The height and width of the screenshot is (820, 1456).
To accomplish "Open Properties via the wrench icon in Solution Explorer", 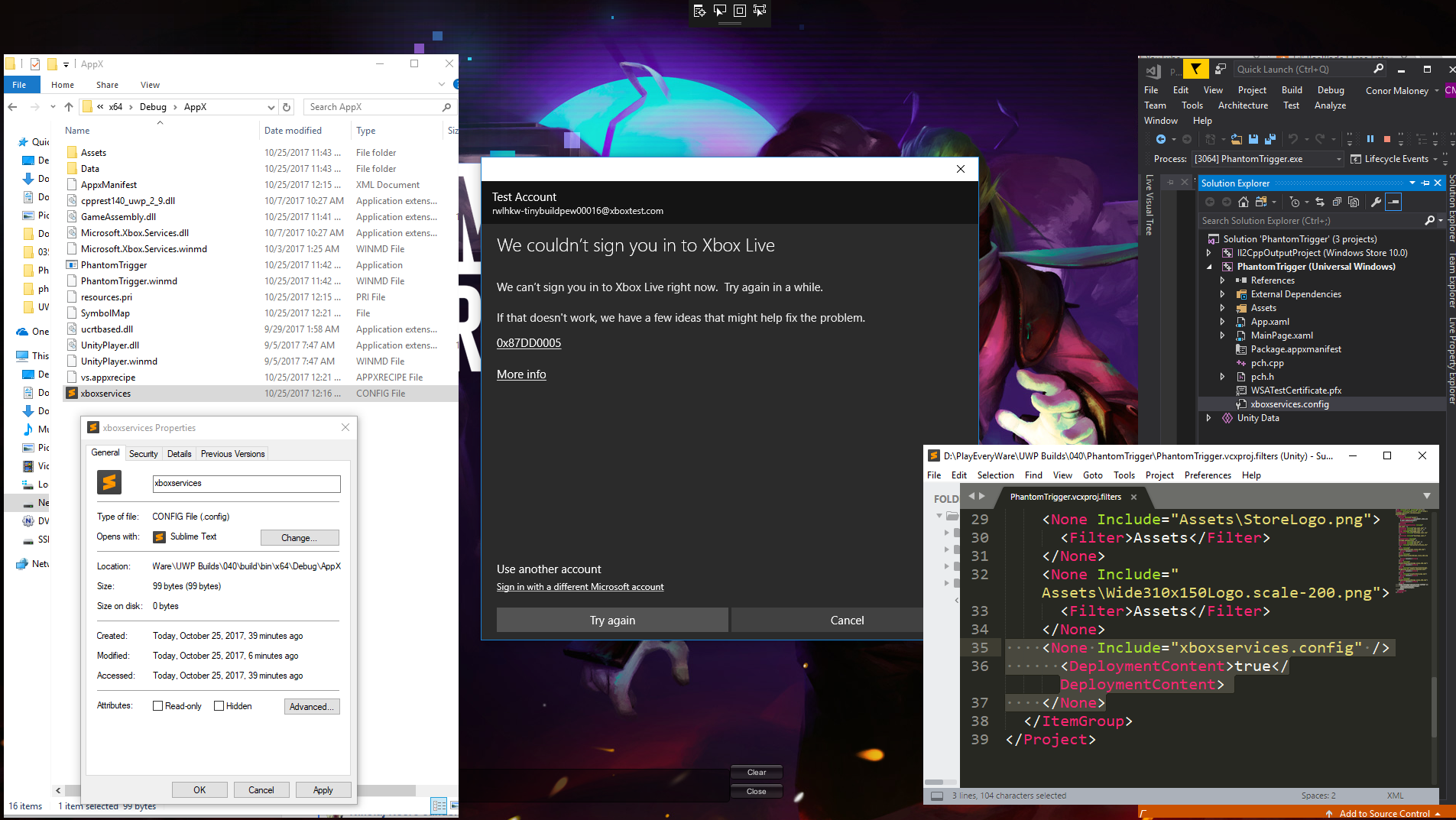I will [x=1377, y=202].
